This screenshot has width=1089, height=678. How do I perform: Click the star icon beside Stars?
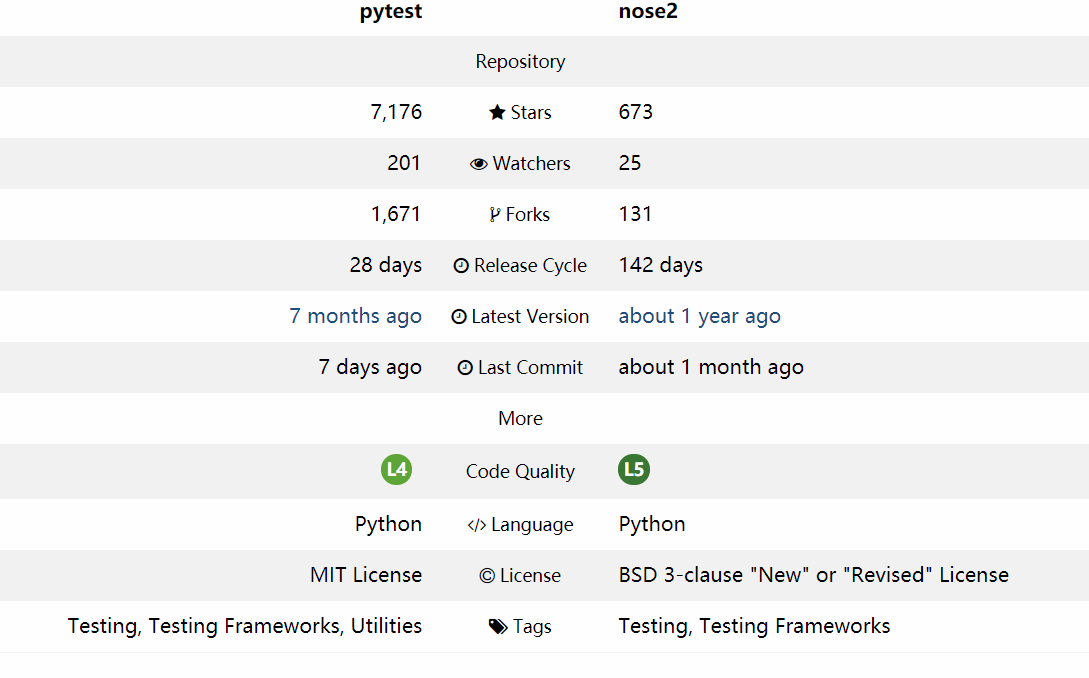click(x=497, y=113)
